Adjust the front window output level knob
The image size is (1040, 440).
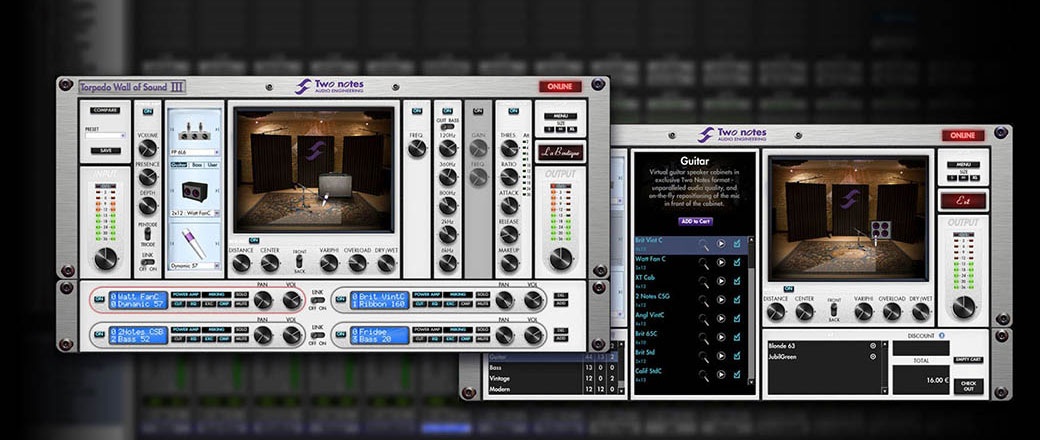tap(561, 258)
